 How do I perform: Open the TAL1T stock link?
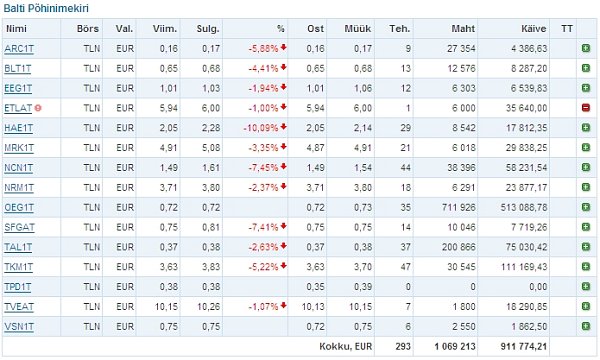pos(18,248)
